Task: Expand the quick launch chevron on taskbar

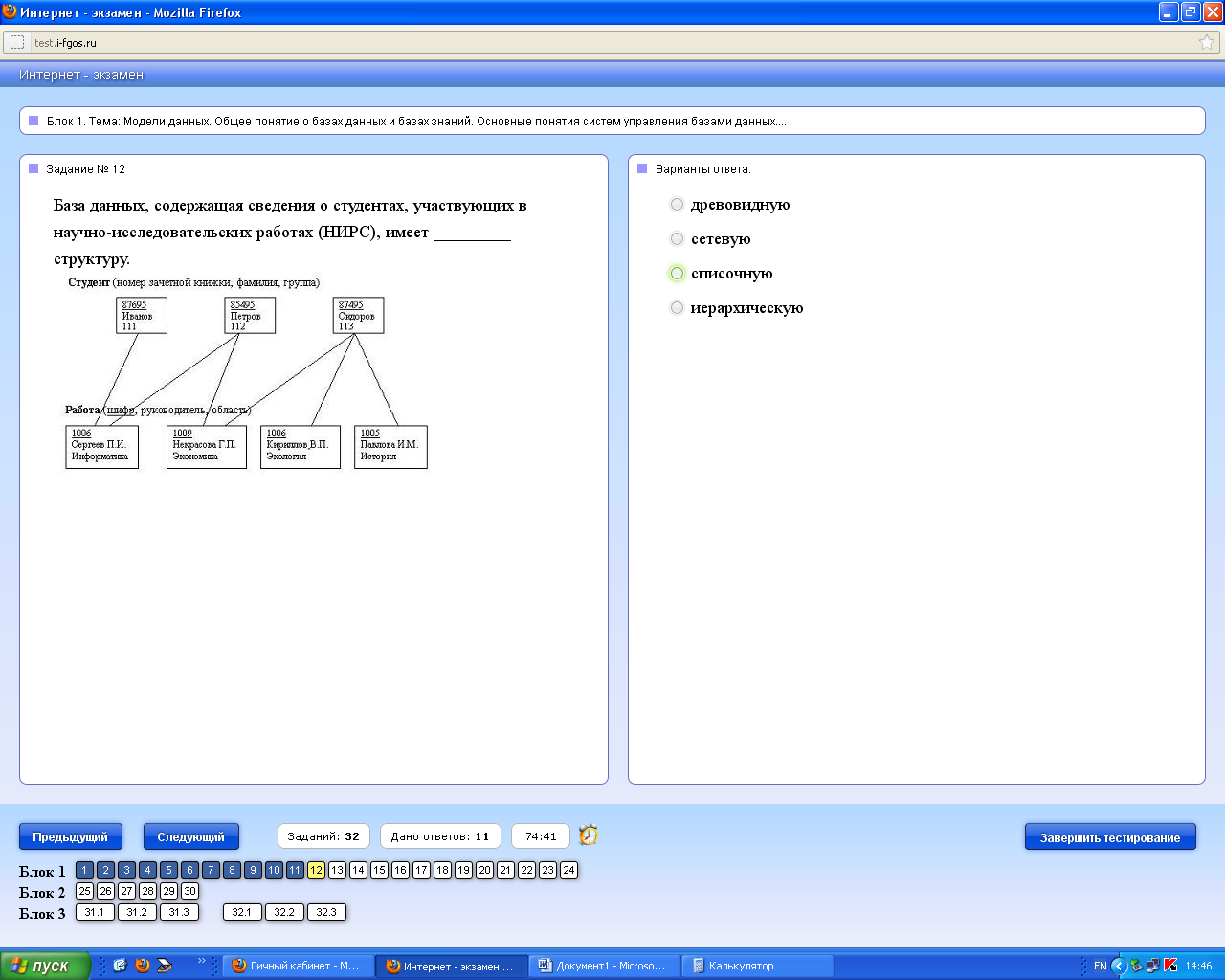Action: pos(201,961)
